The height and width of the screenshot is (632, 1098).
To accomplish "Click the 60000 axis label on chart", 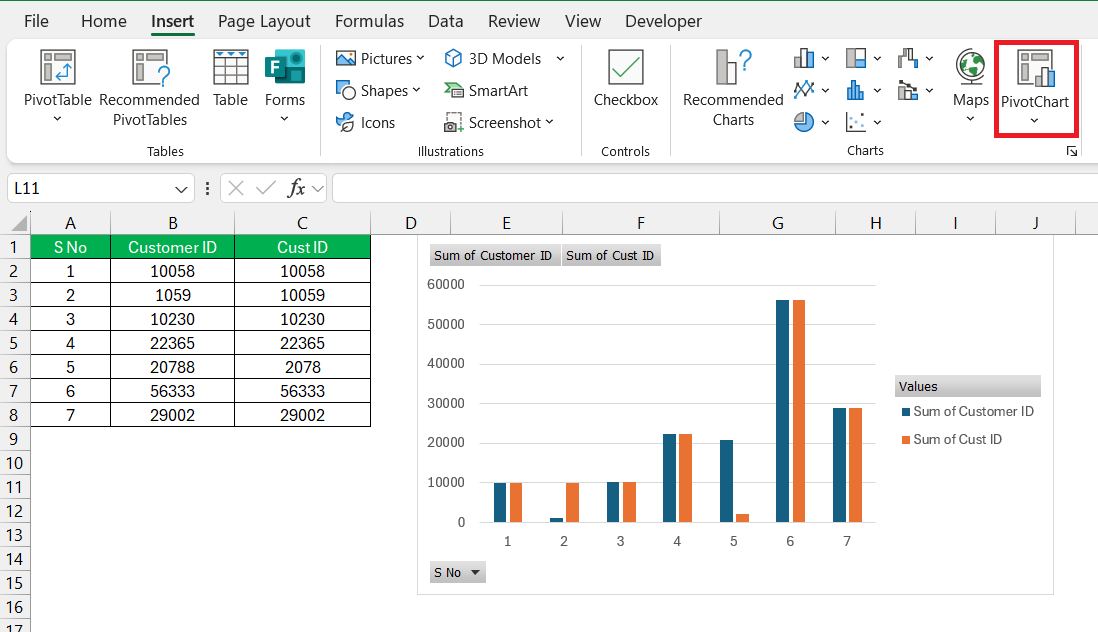I will coord(445,284).
